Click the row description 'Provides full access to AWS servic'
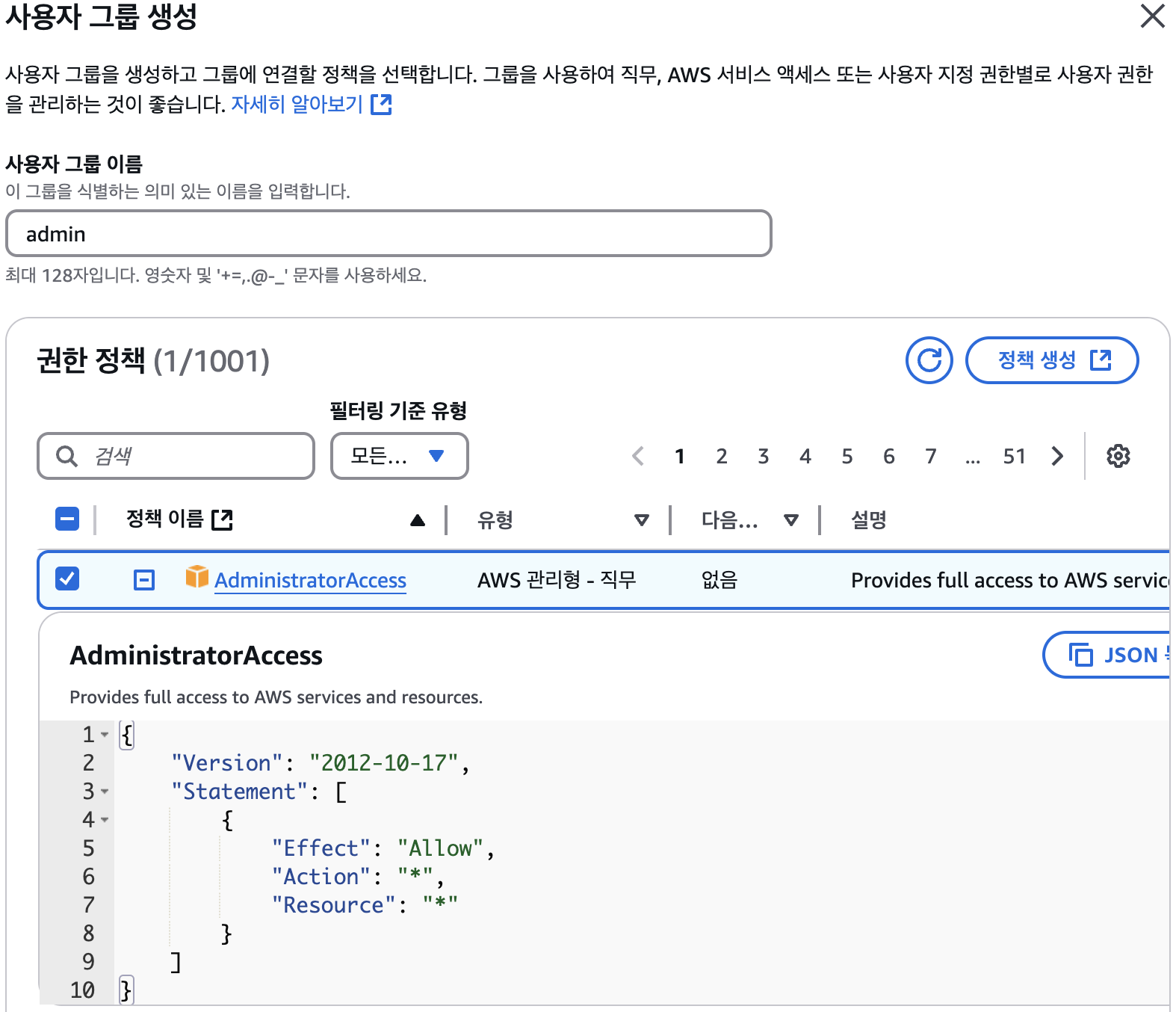This screenshot has height=1012, width=1176. coord(1010,580)
